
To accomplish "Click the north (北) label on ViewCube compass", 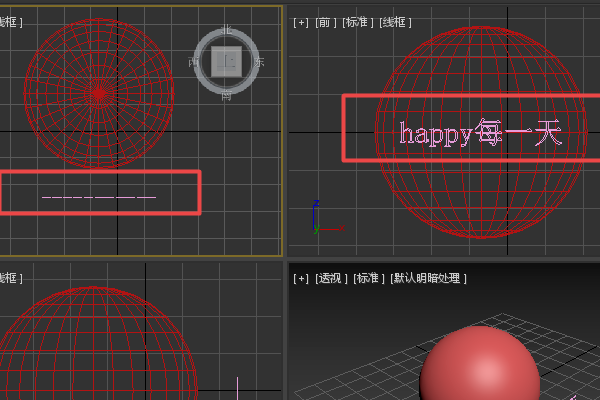I will 227,30.
